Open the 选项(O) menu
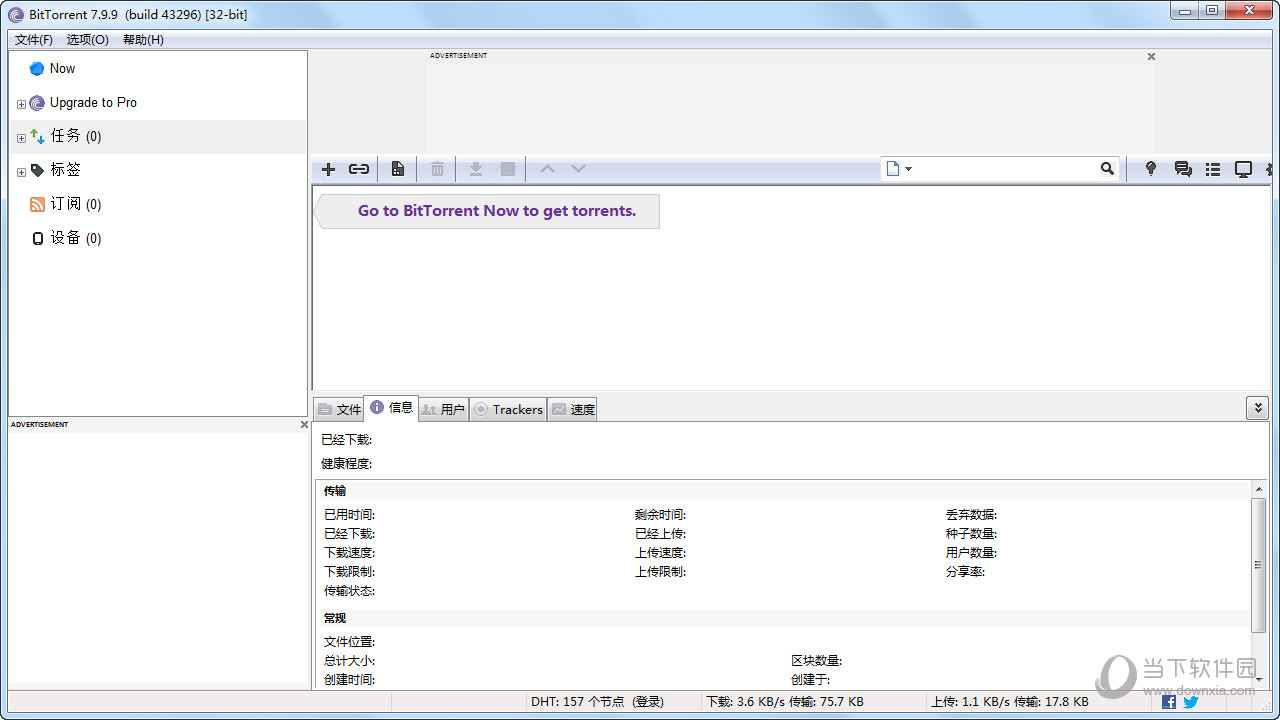The height and width of the screenshot is (720, 1280). [x=88, y=40]
